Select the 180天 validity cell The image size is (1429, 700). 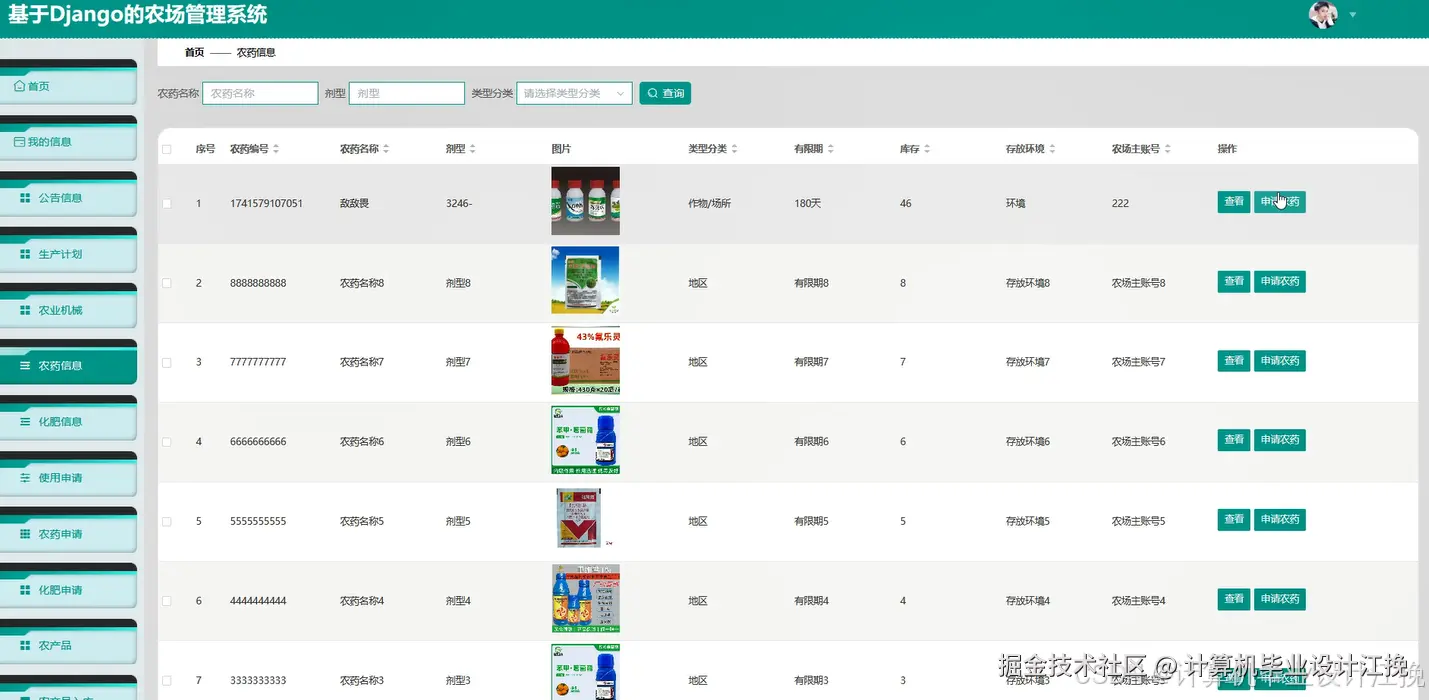808,204
